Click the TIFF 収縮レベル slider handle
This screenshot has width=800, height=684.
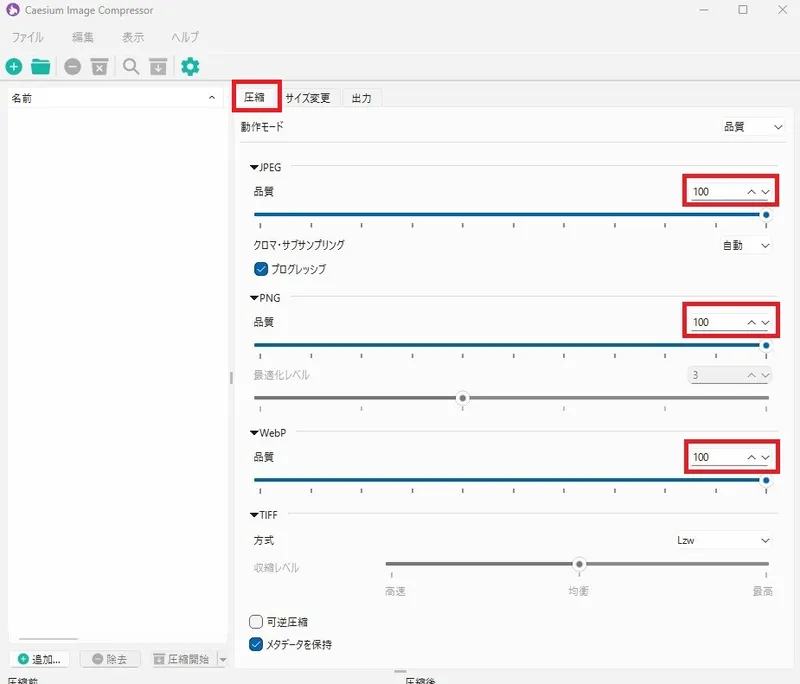click(579, 564)
